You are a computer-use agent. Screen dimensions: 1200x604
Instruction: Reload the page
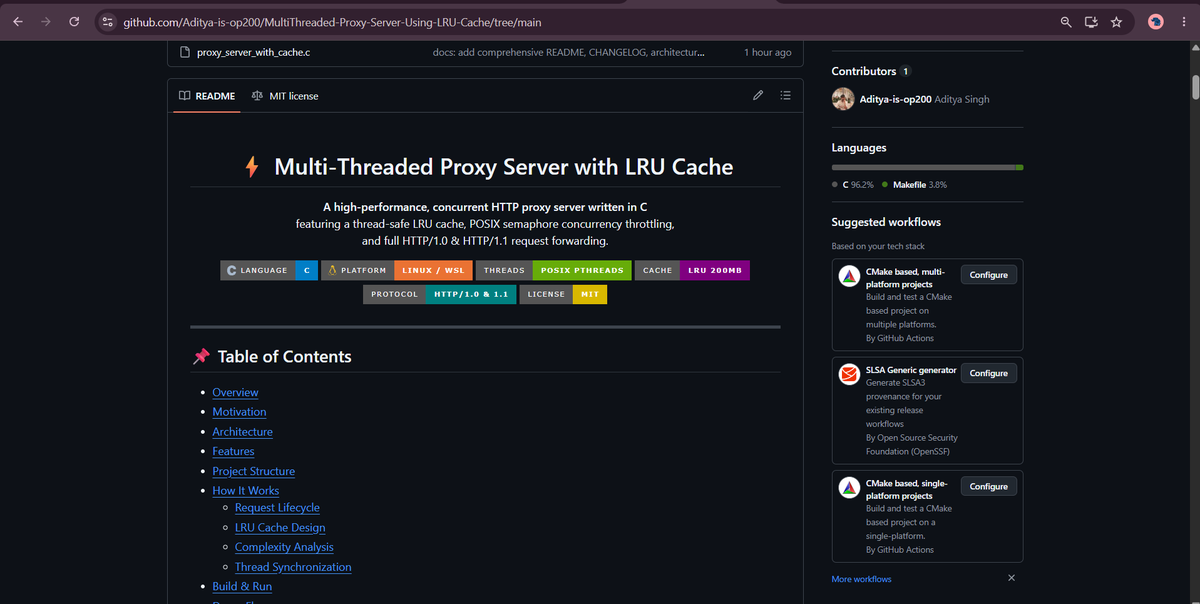pos(74,21)
